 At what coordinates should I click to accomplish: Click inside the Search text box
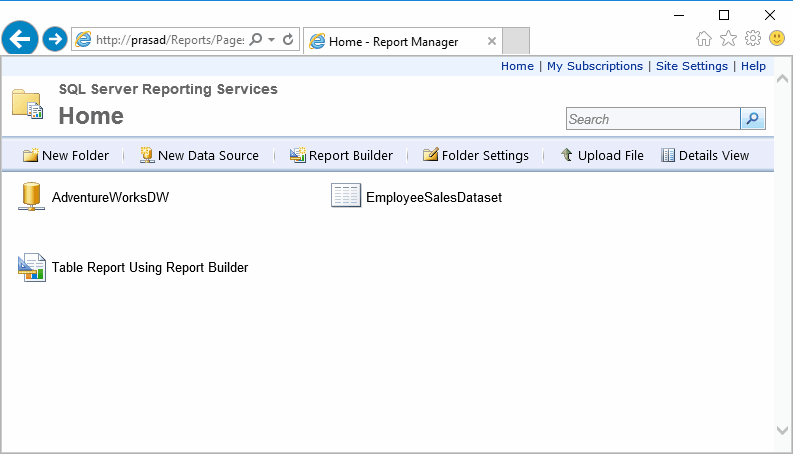pyautogui.click(x=652, y=119)
